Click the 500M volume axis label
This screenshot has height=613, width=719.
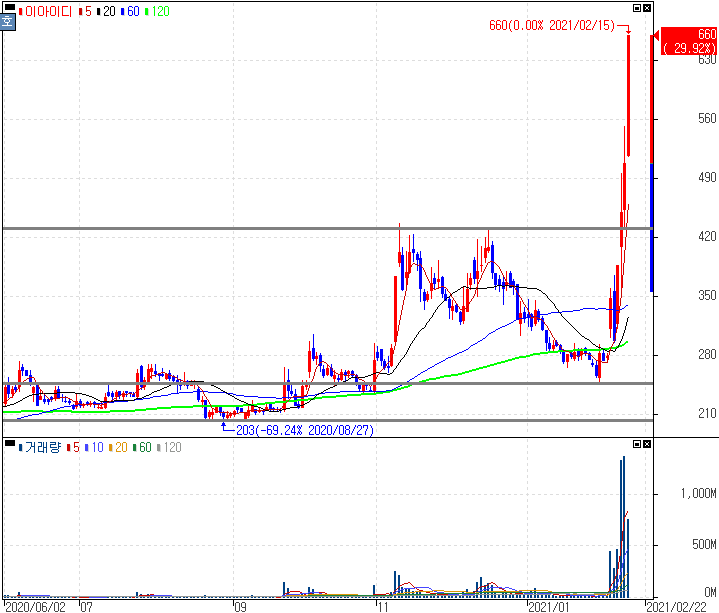coord(704,544)
